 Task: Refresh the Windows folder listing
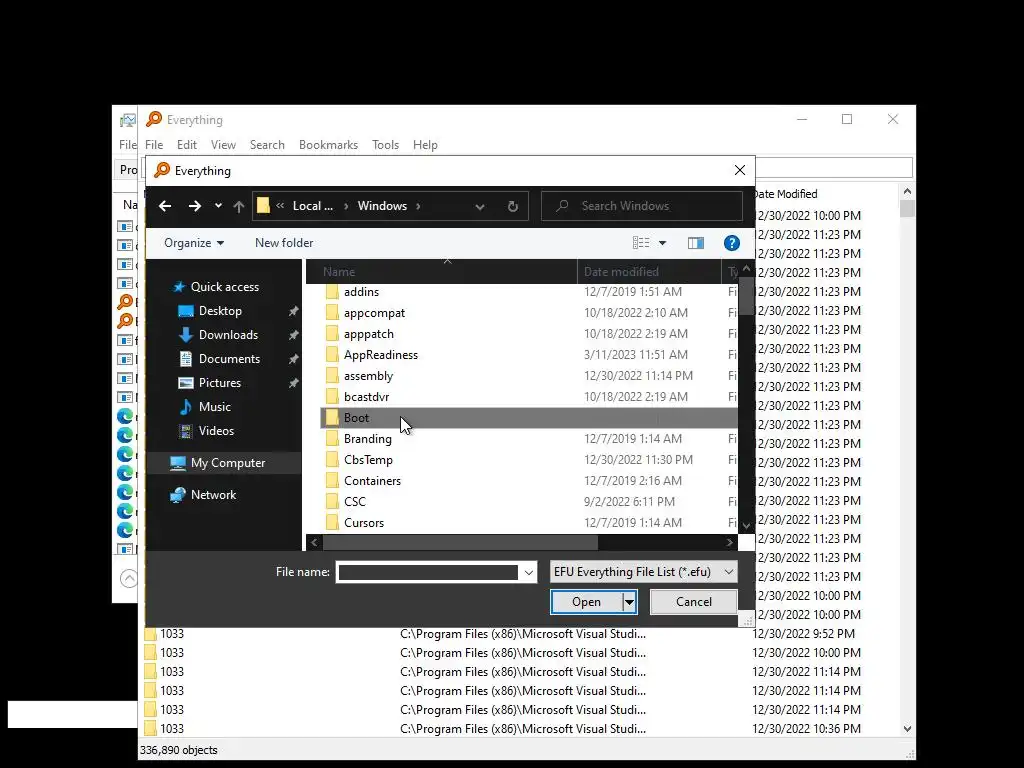[x=513, y=206]
